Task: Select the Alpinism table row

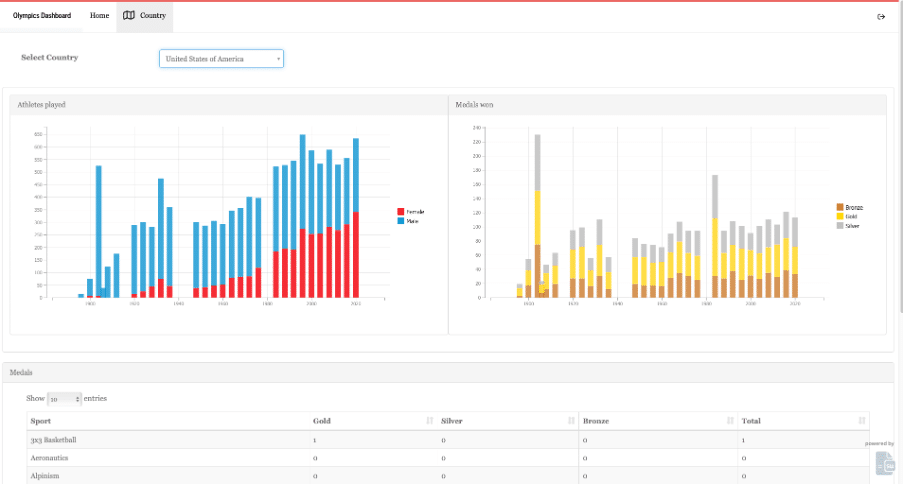Action: pyautogui.click(x=448, y=476)
